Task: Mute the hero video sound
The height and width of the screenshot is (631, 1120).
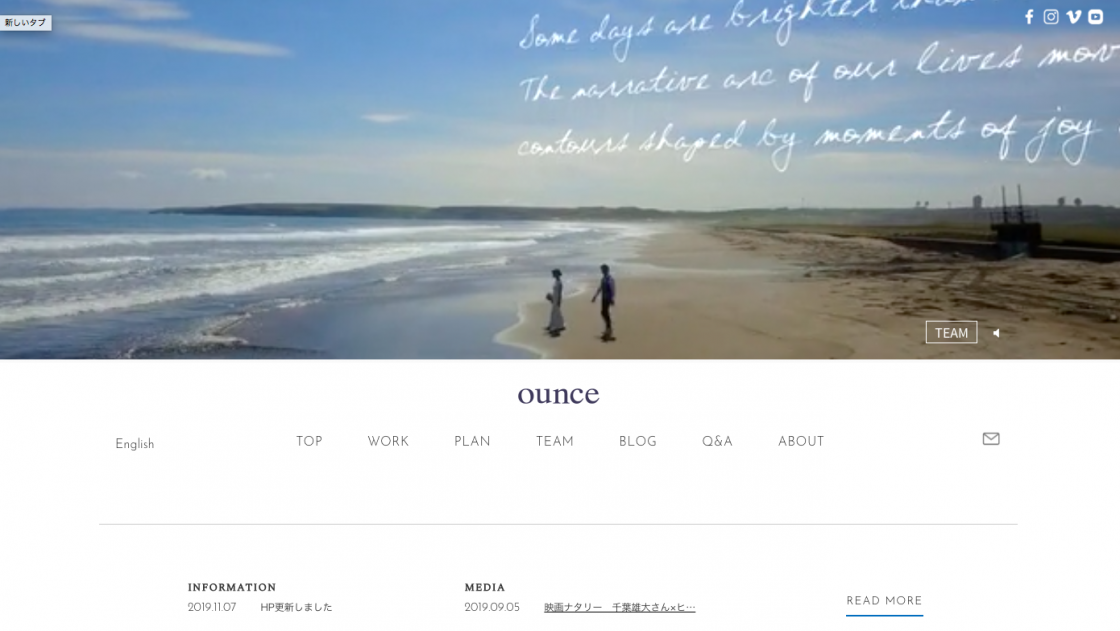Action: pyautogui.click(x=996, y=333)
